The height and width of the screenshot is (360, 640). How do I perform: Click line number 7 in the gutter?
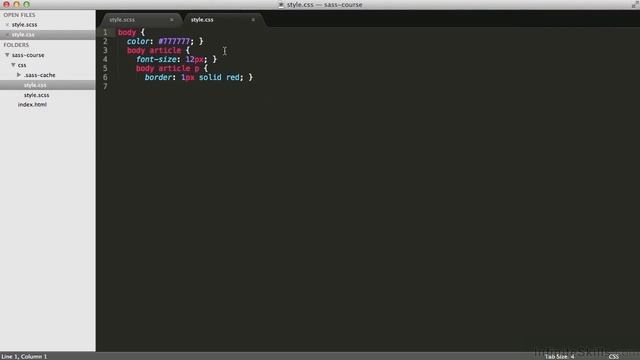click(105, 86)
